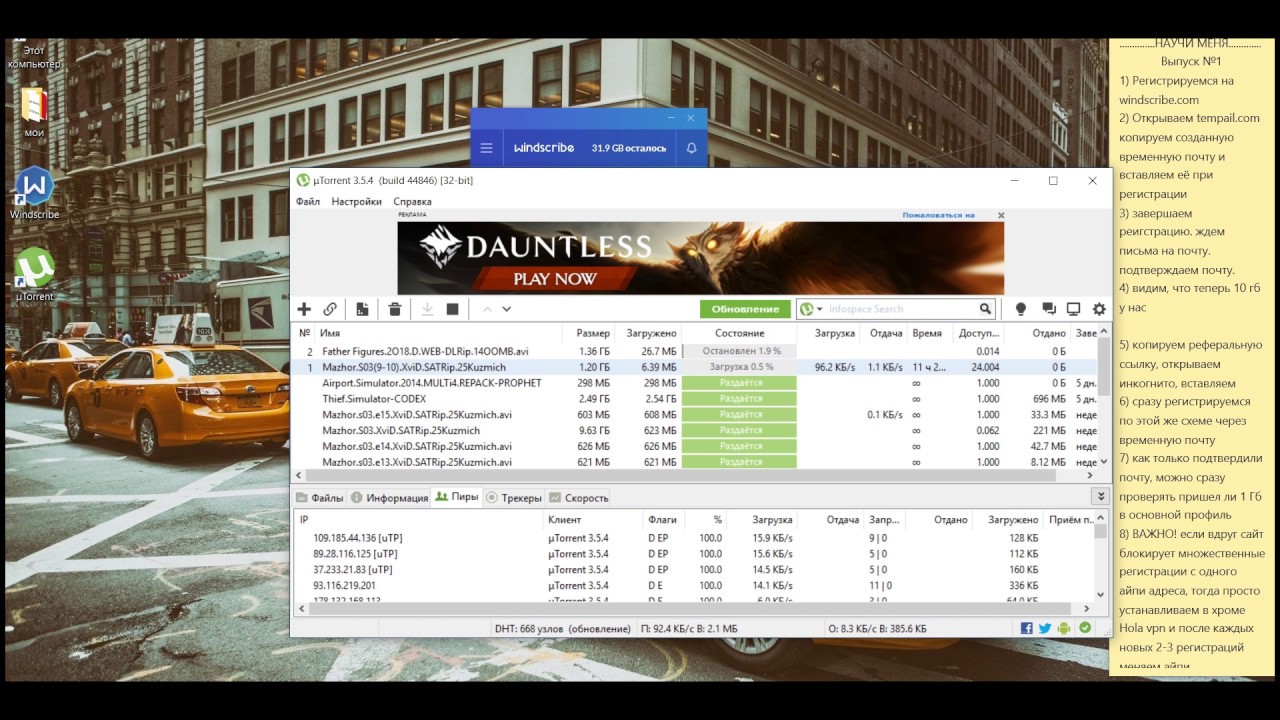Open the µTorrent desktop shortcut
The height and width of the screenshot is (720, 1280).
tap(35, 275)
